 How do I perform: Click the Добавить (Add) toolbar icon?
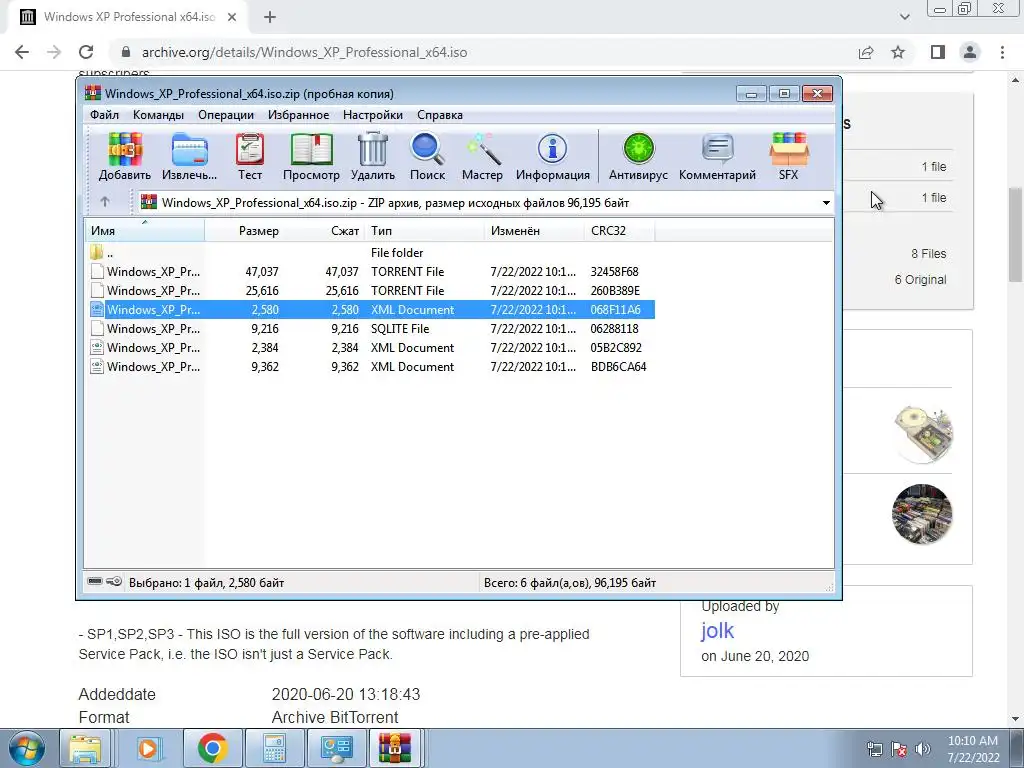(125, 157)
